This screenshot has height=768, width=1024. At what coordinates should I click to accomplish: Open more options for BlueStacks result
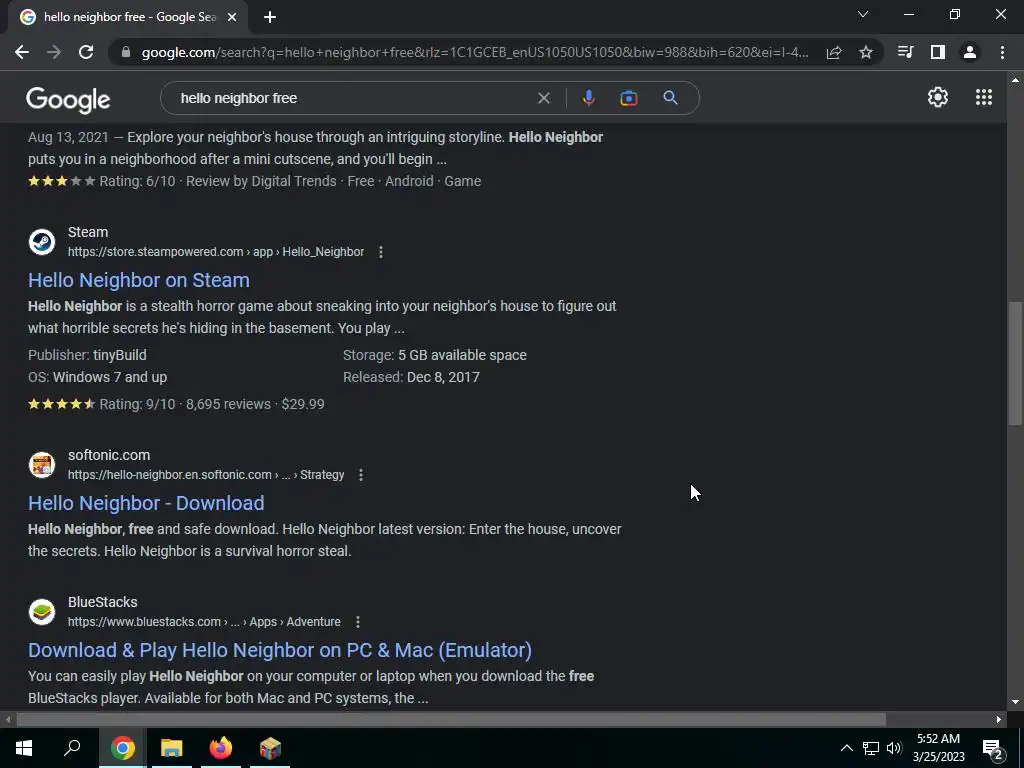357,622
